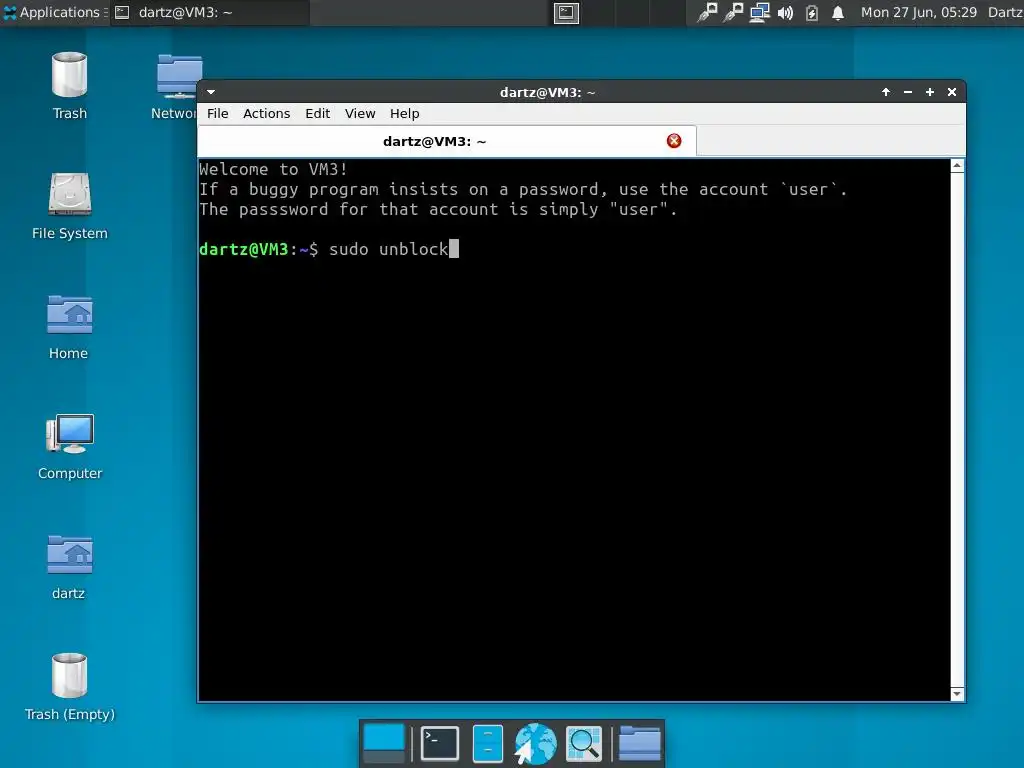
Task: Maximize the terminal window with plus button
Action: pos(930,92)
